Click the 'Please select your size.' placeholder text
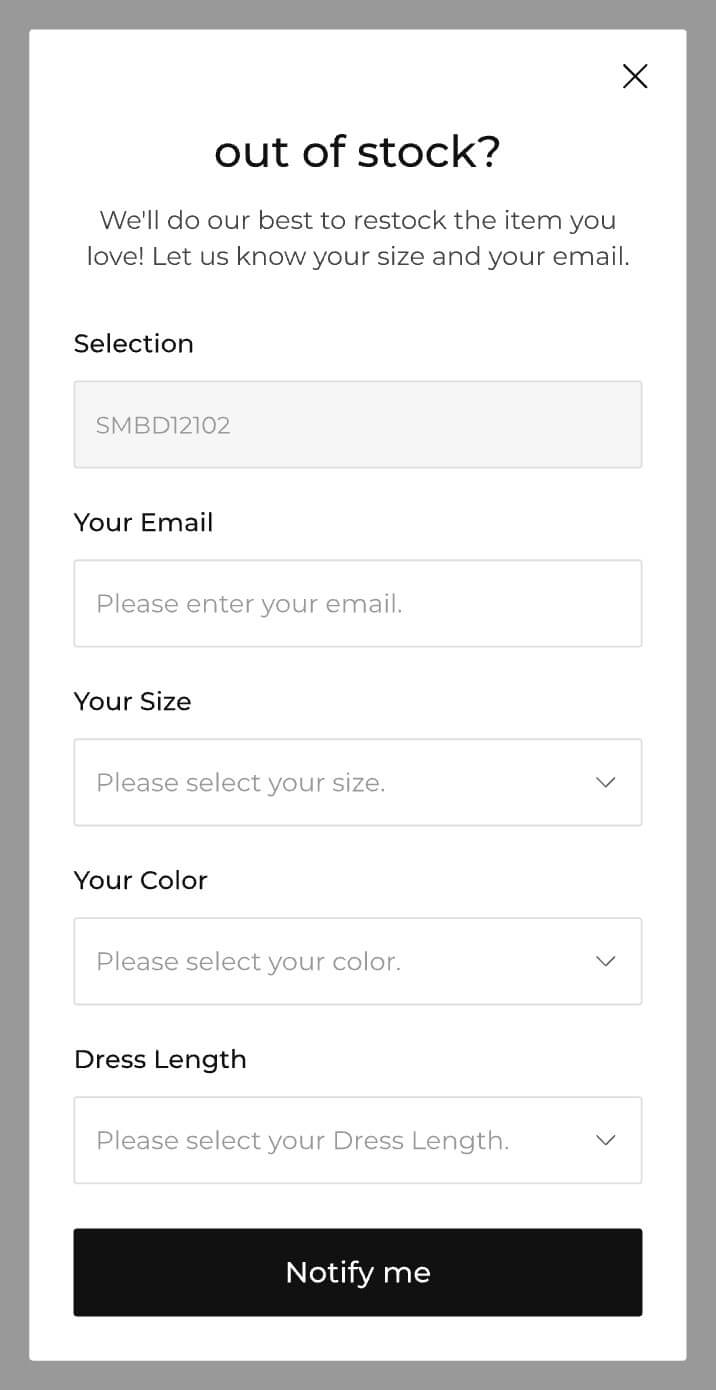716x1390 pixels. (x=240, y=782)
